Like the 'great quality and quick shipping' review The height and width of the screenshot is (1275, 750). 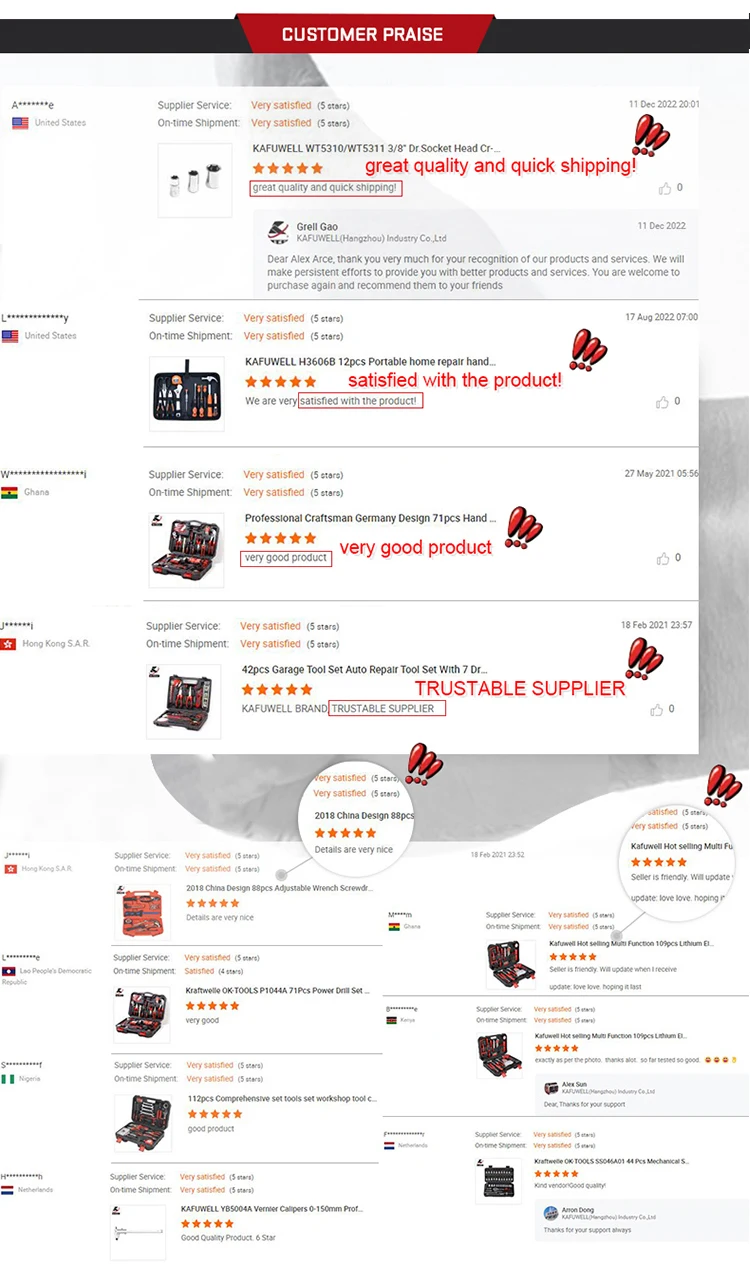click(665, 188)
